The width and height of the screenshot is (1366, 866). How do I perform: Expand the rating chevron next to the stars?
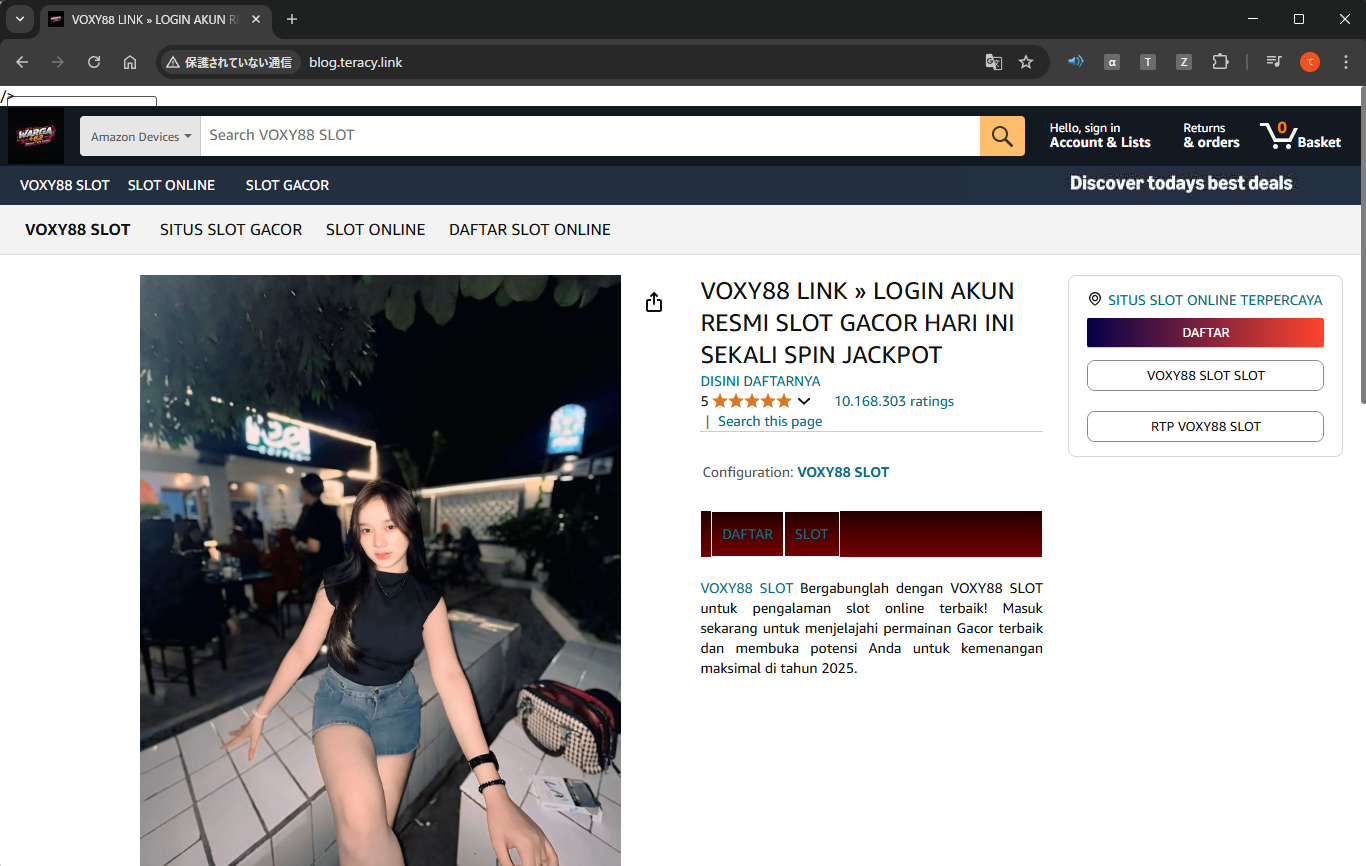[x=803, y=401]
